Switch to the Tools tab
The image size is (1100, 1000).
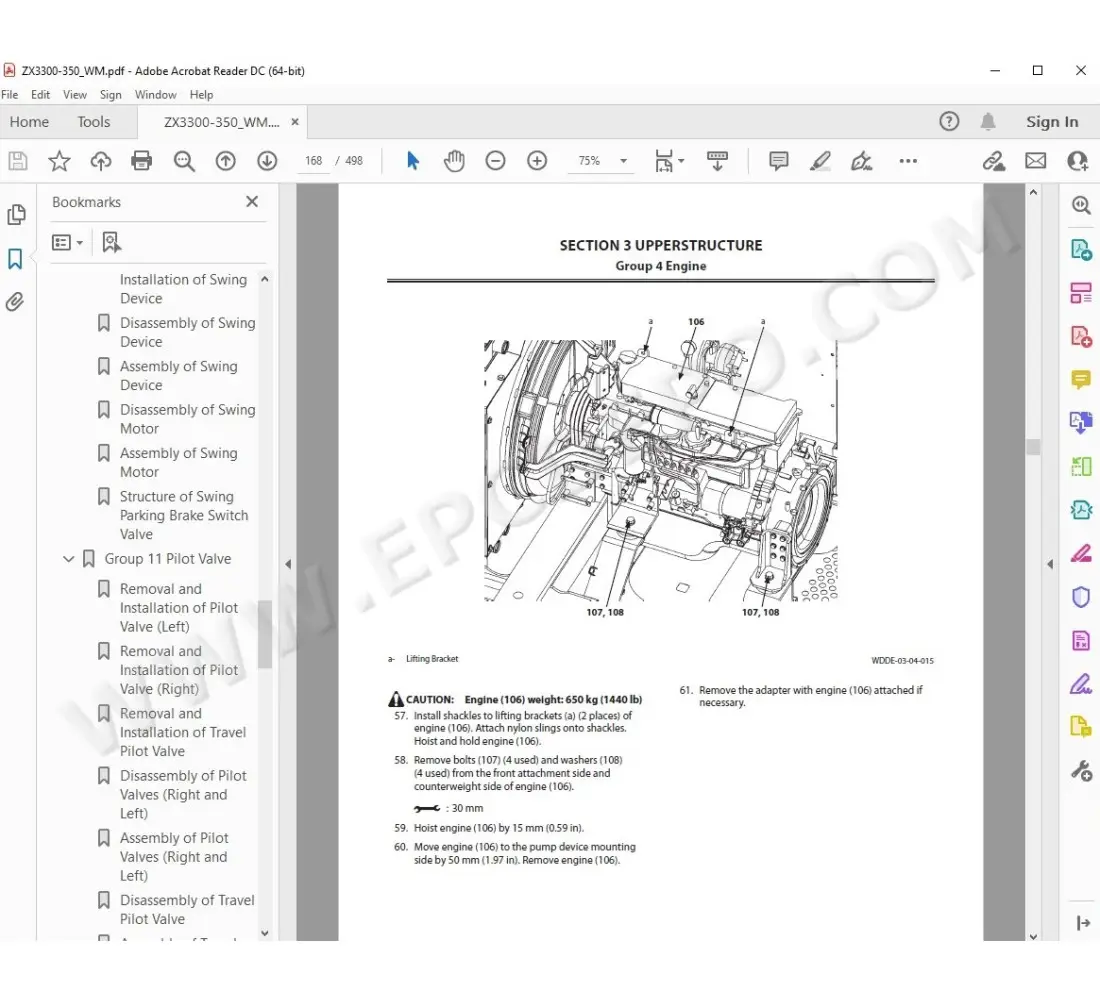click(x=94, y=122)
